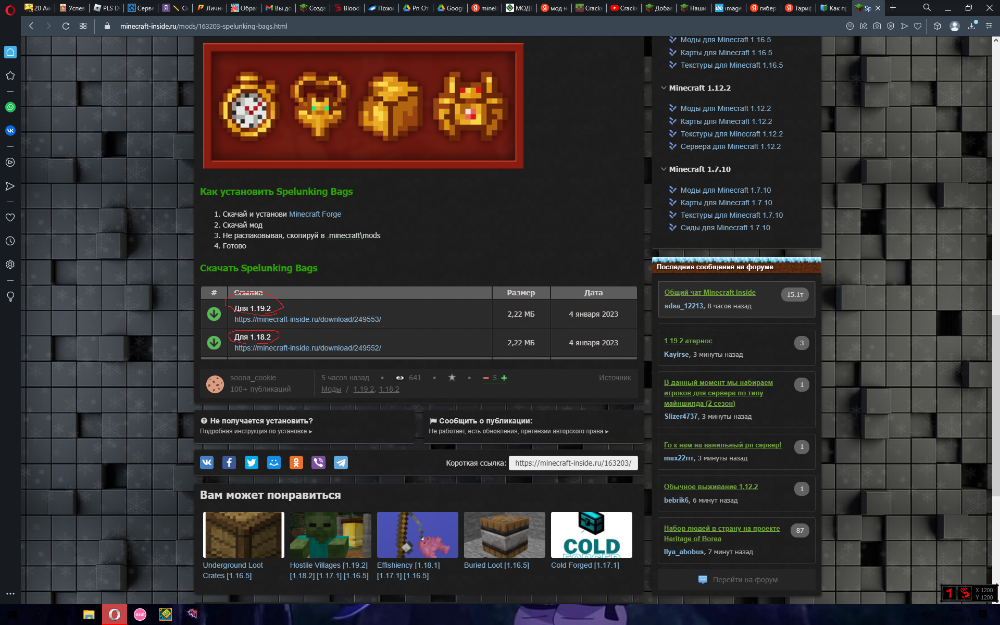Downvote the post with red minus
The width and height of the screenshot is (1000, 625).
click(x=485, y=378)
